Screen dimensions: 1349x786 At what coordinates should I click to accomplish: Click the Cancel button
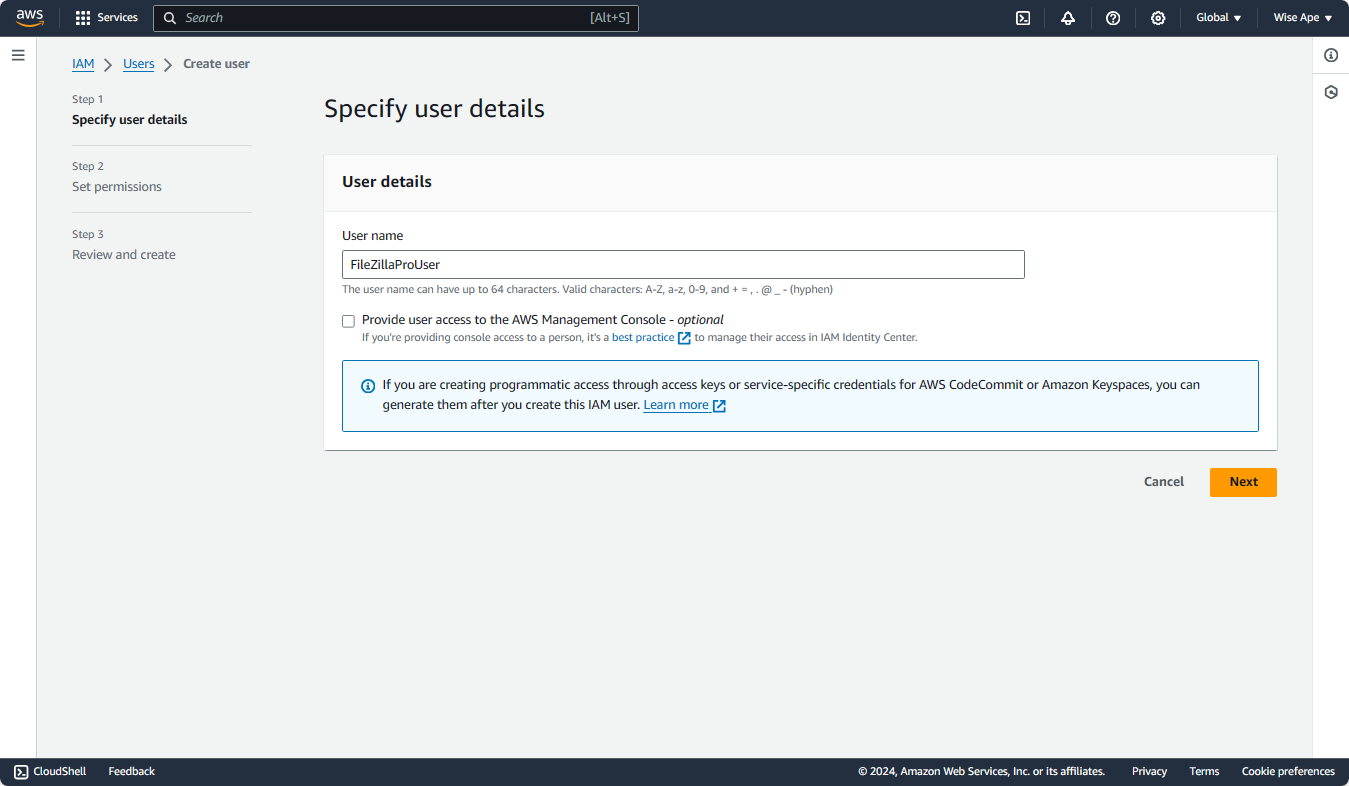[1164, 482]
